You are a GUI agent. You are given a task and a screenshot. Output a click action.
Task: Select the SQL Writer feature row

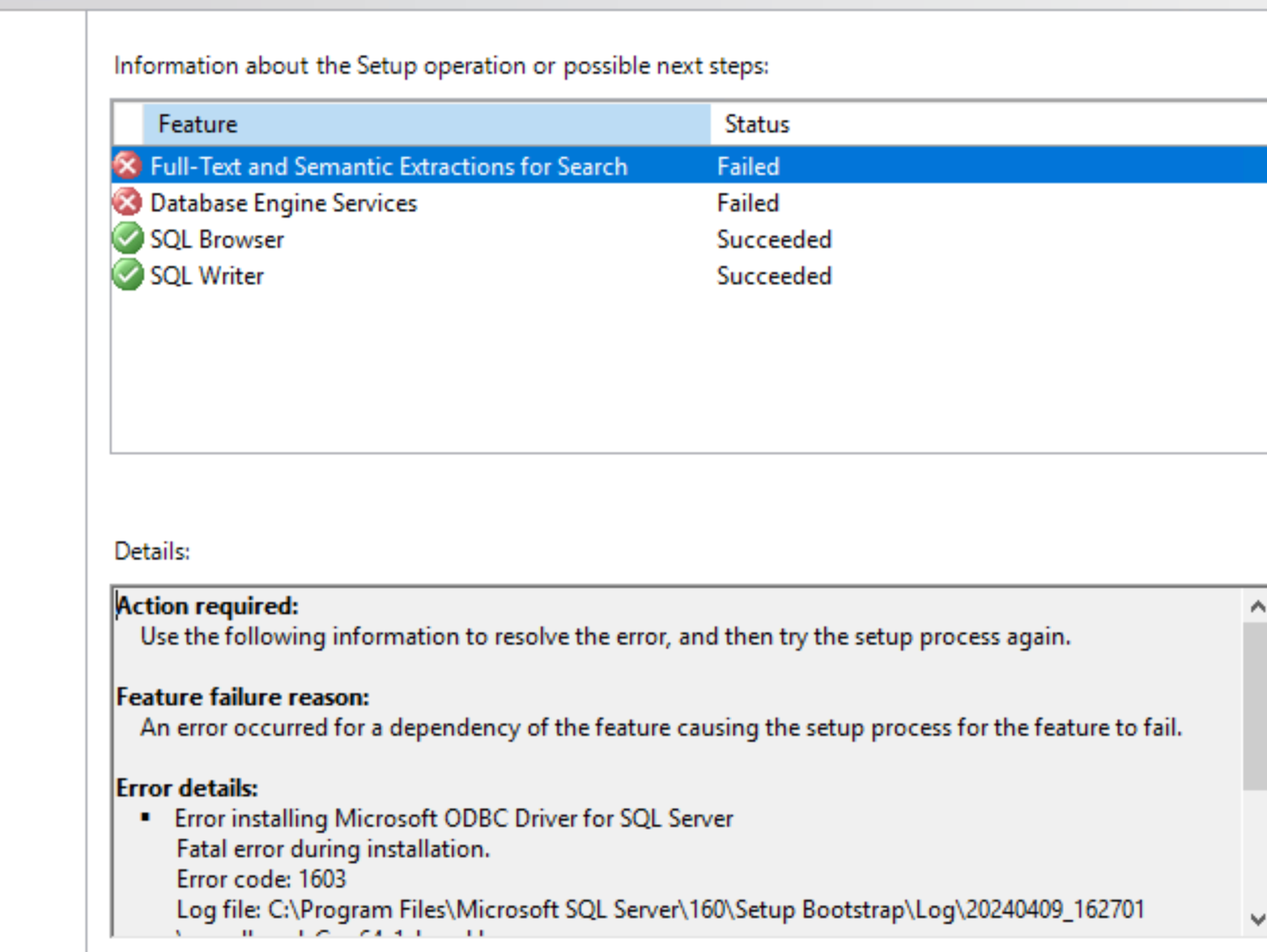[207, 276]
